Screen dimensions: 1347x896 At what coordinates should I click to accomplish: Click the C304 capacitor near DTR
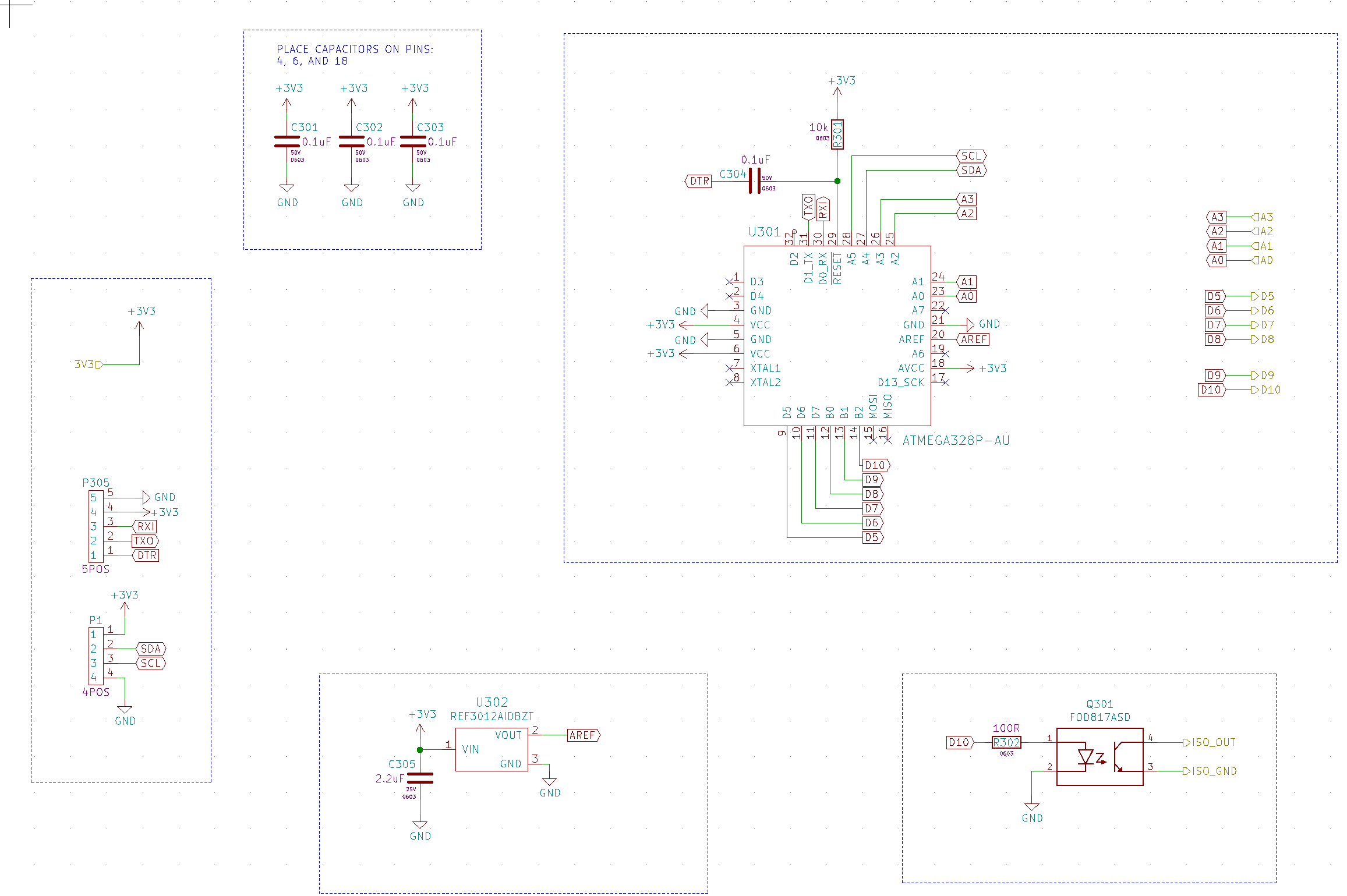(755, 181)
